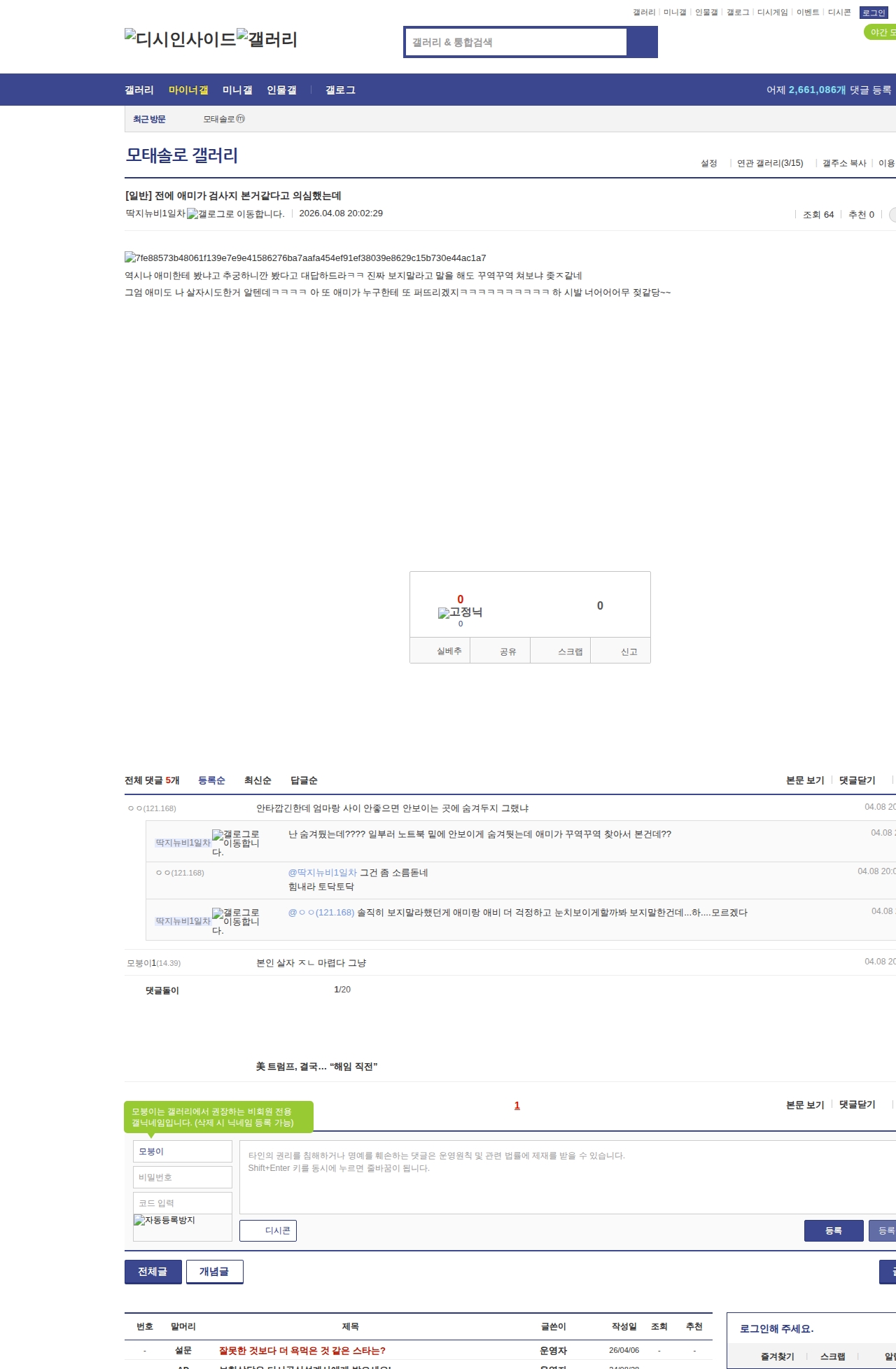This screenshot has width=896, height=1369.
Task: Open the broken post image 7fe88573b…
Action: 305,258
